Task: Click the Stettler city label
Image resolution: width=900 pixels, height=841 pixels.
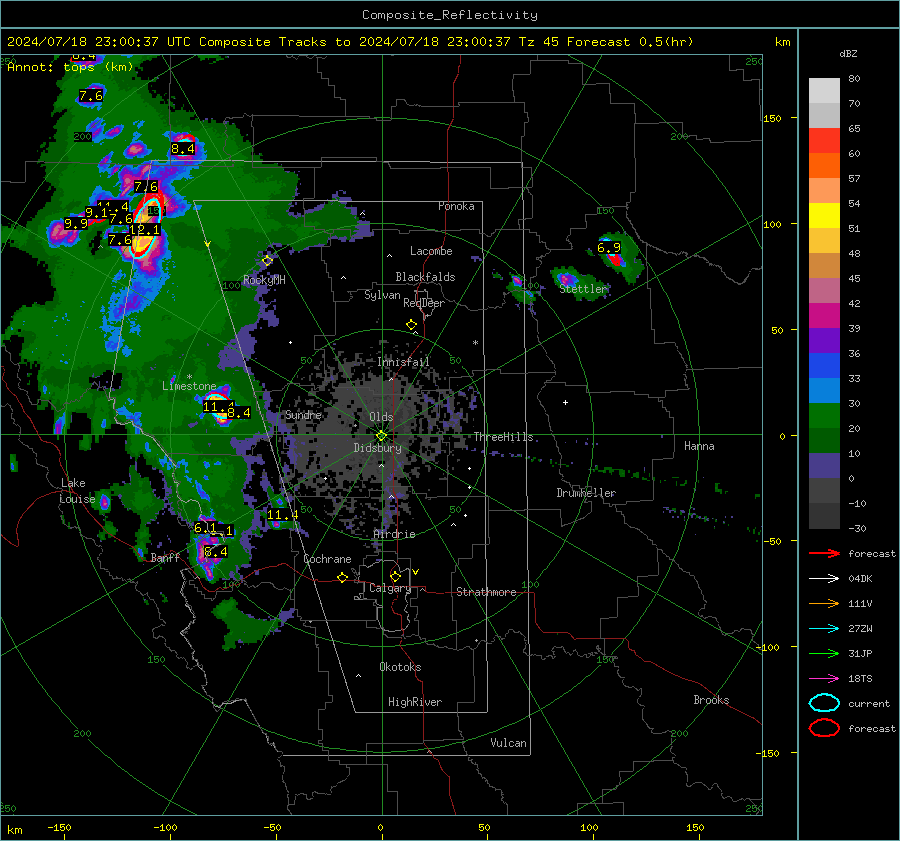Action: 583,289
